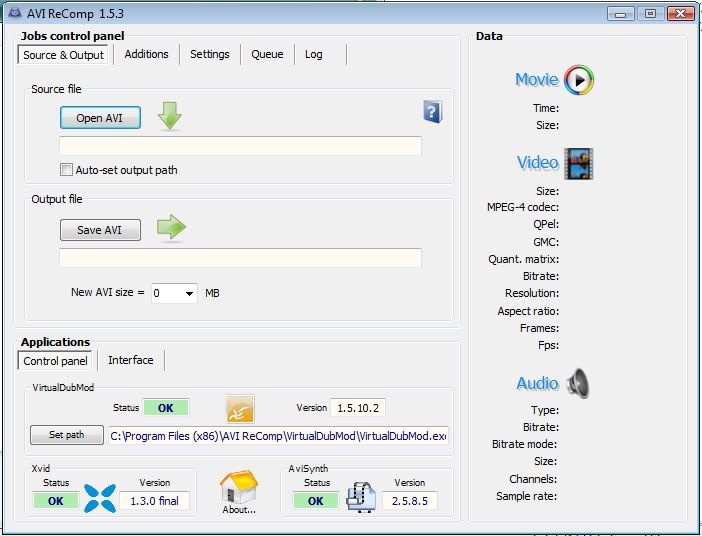Click the VirtualDubMod.exe path field
Image resolution: width=702 pixels, height=536 pixels.
click(x=278, y=436)
